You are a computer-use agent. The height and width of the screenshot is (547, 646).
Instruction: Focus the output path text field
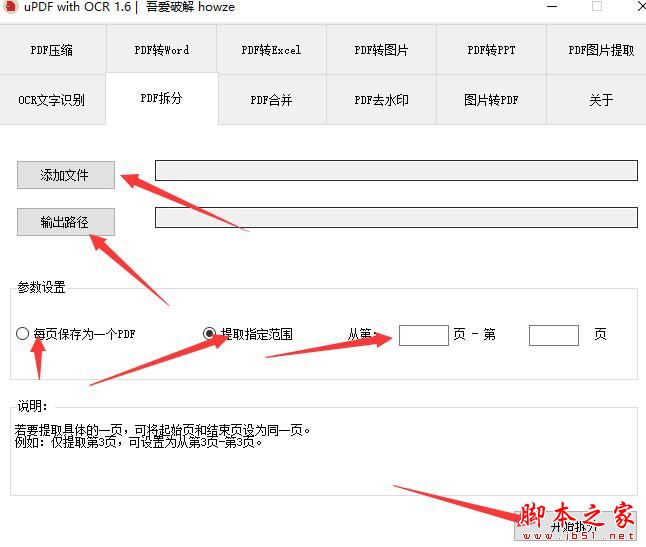point(396,217)
